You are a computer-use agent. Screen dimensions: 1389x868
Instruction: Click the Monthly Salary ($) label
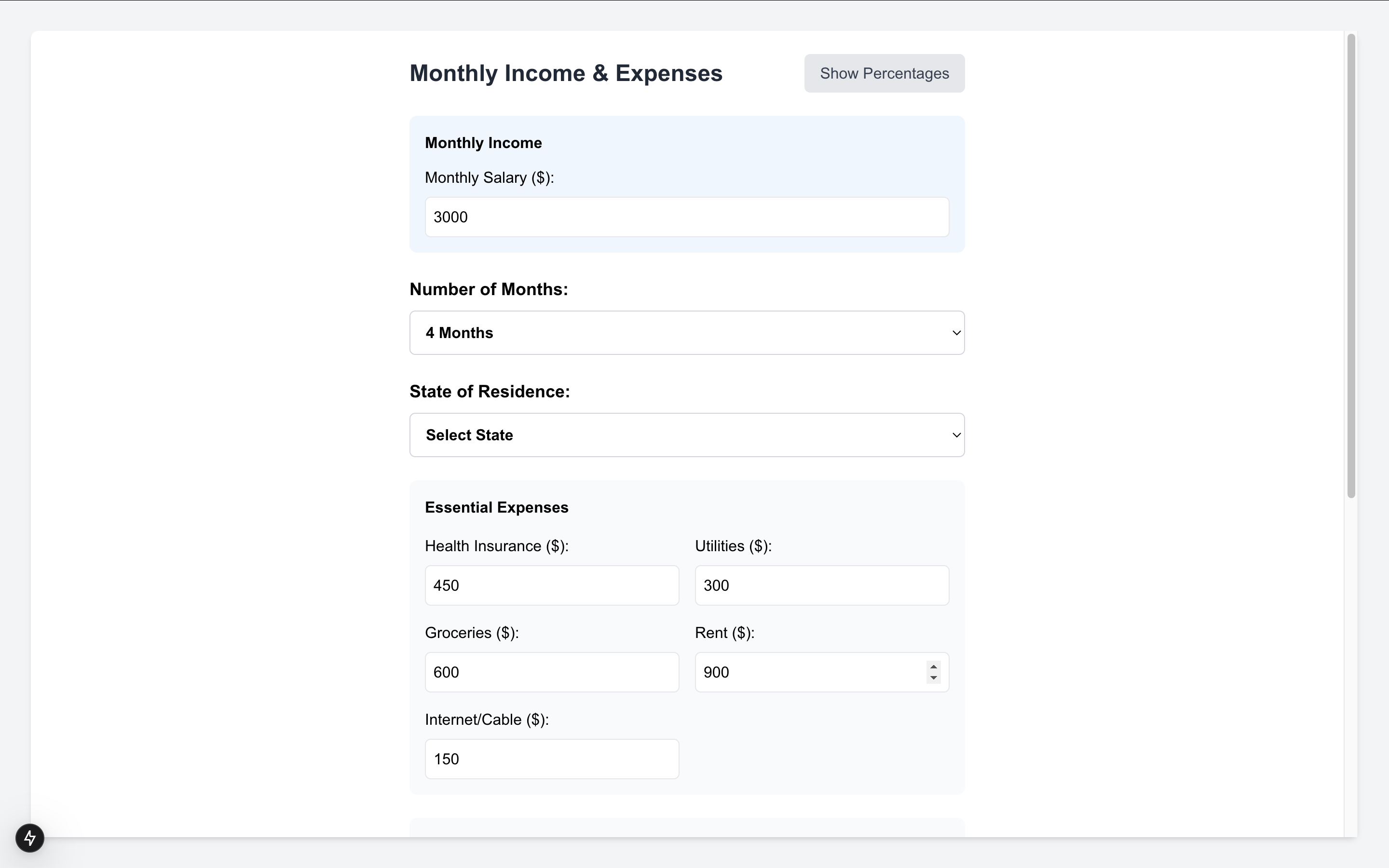(489, 178)
